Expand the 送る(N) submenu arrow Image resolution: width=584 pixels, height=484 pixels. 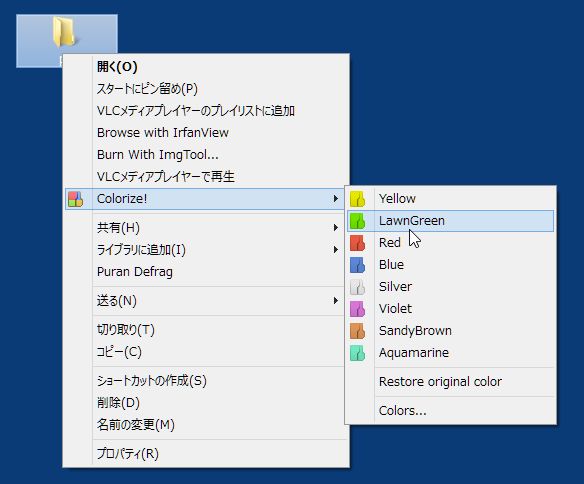tap(336, 300)
